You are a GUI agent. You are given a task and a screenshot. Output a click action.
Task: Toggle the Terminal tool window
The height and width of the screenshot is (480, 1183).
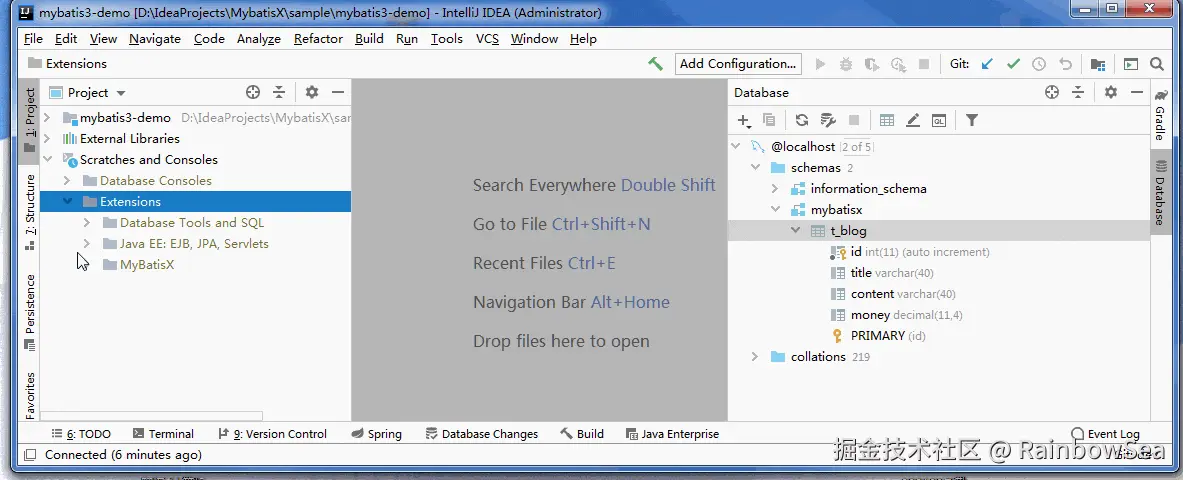pyautogui.click(x=163, y=434)
